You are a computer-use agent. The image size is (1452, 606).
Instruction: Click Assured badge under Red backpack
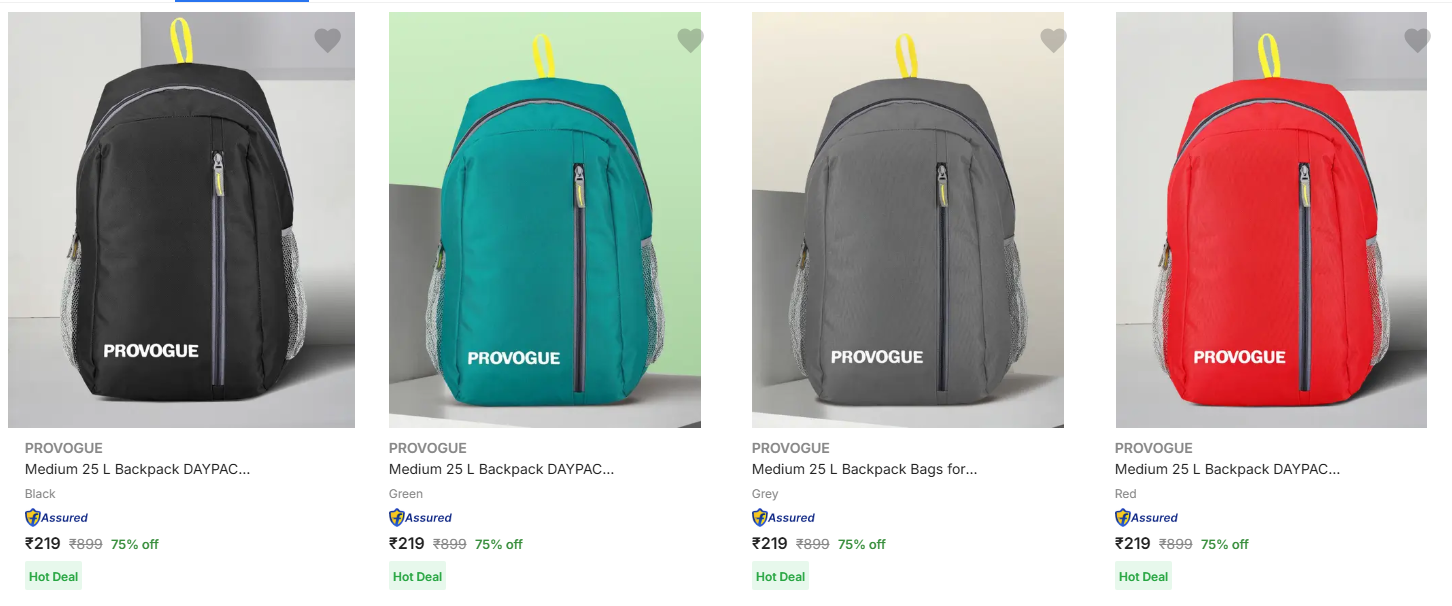point(1147,518)
